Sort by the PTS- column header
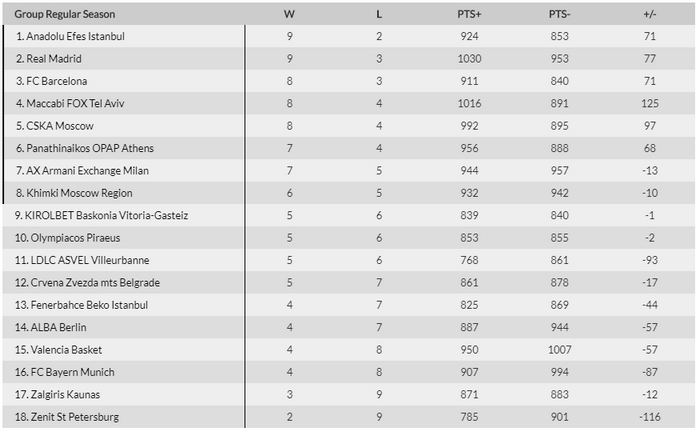The height and width of the screenshot is (432, 700). click(559, 14)
